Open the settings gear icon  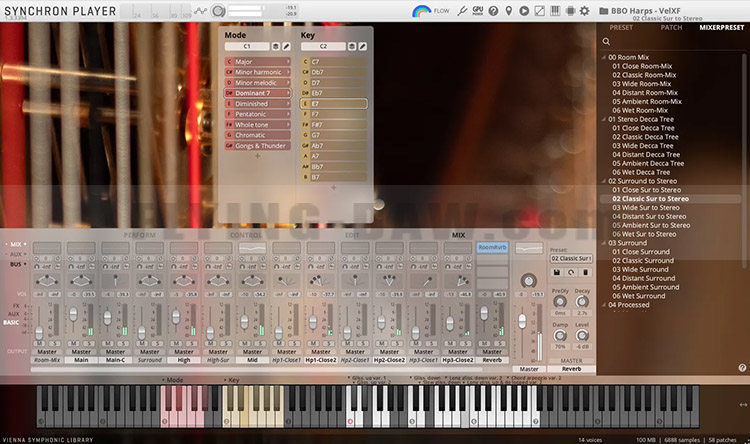[585, 11]
